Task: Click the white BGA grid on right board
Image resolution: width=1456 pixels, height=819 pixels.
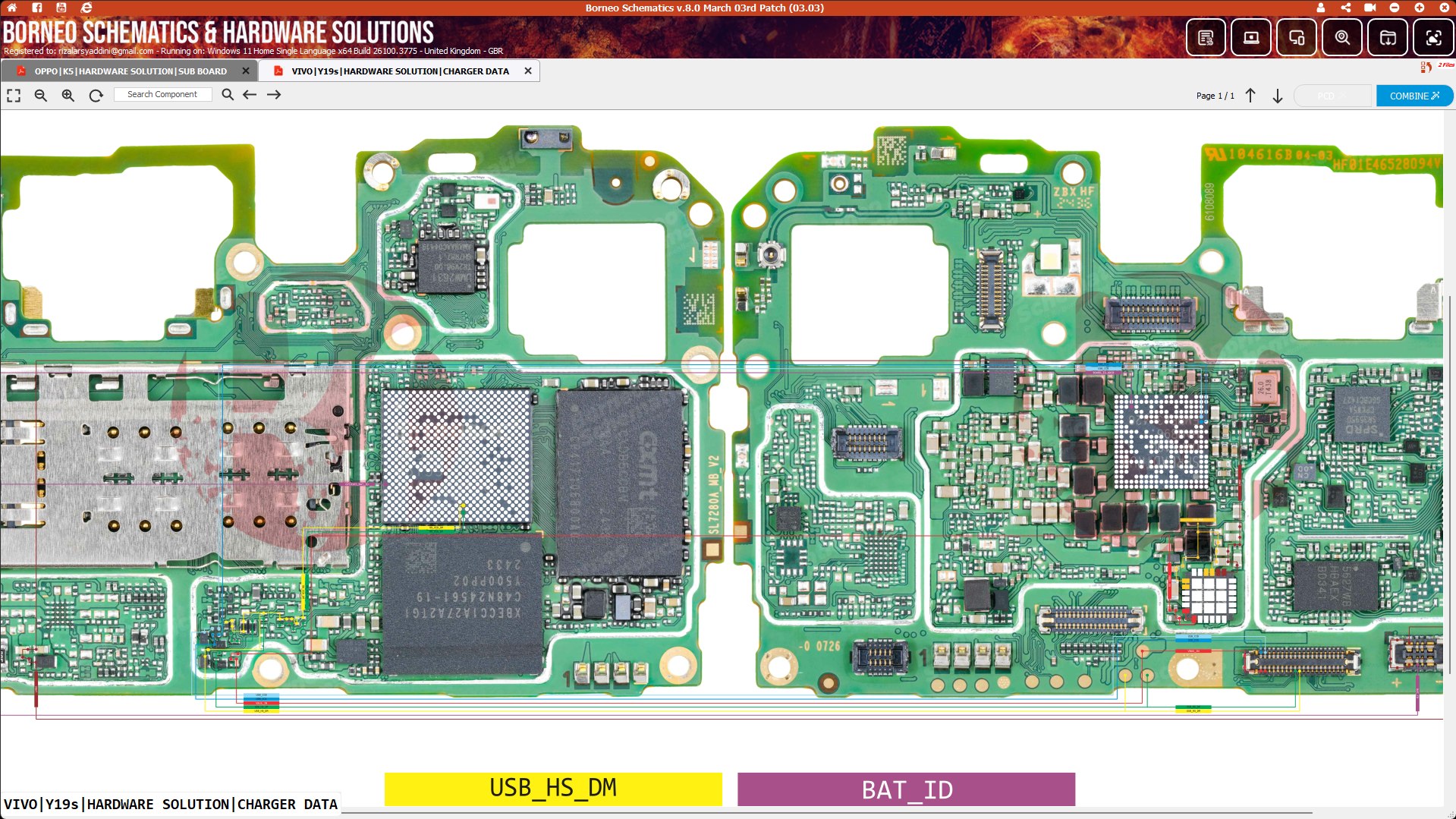Action: pos(1161,440)
